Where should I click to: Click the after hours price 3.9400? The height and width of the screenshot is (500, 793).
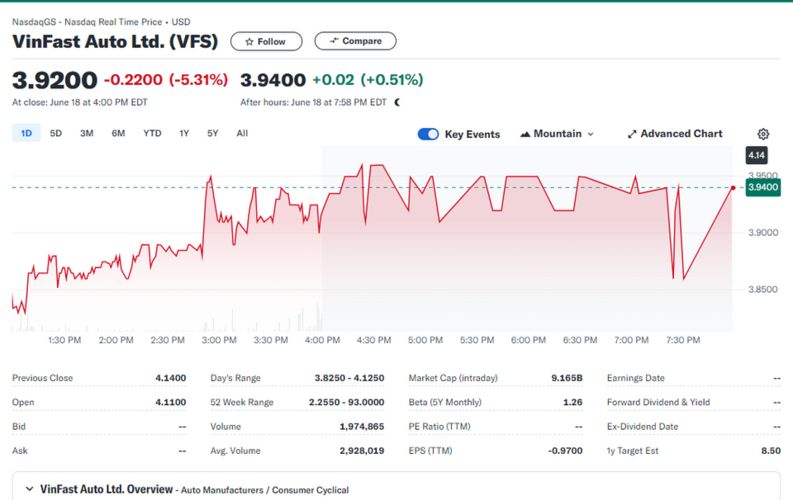(273, 80)
